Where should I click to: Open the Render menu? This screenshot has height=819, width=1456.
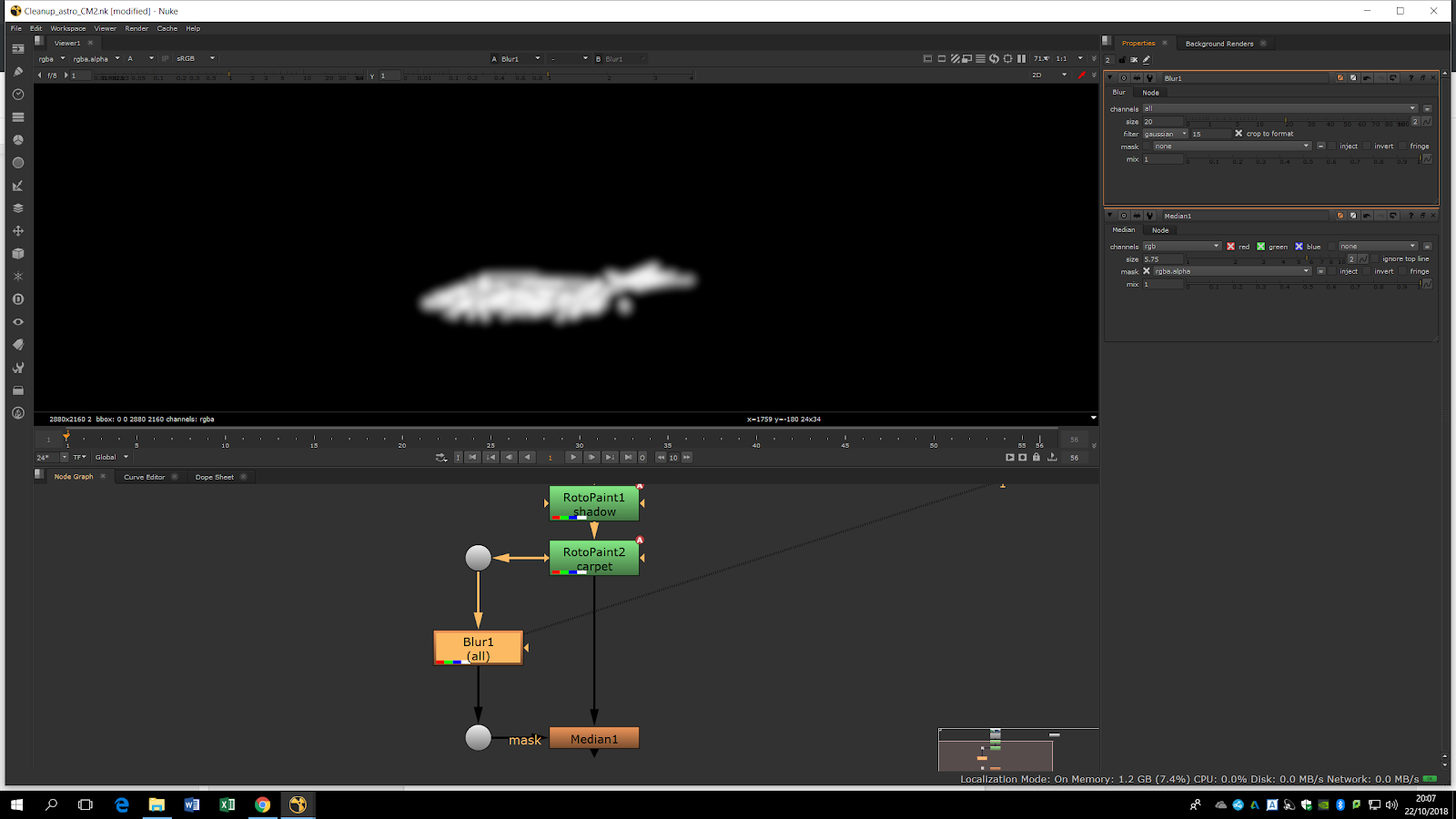coord(136,28)
